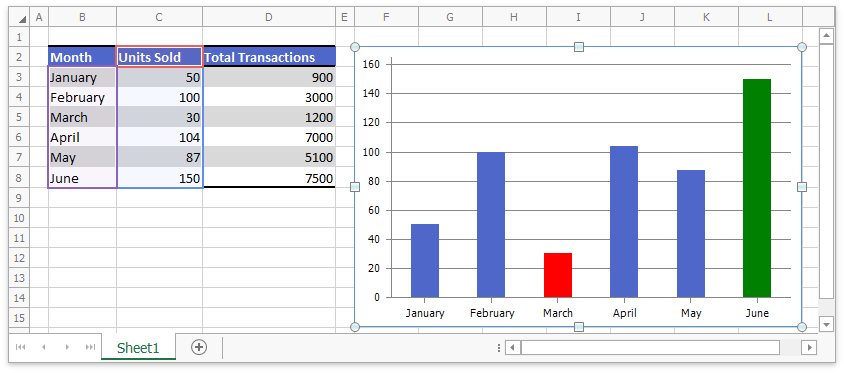This screenshot has height=373, width=844.
Task: Go to the last sheet using the navigation arrow
Action: pyautogui.click(x=90, y=347)
